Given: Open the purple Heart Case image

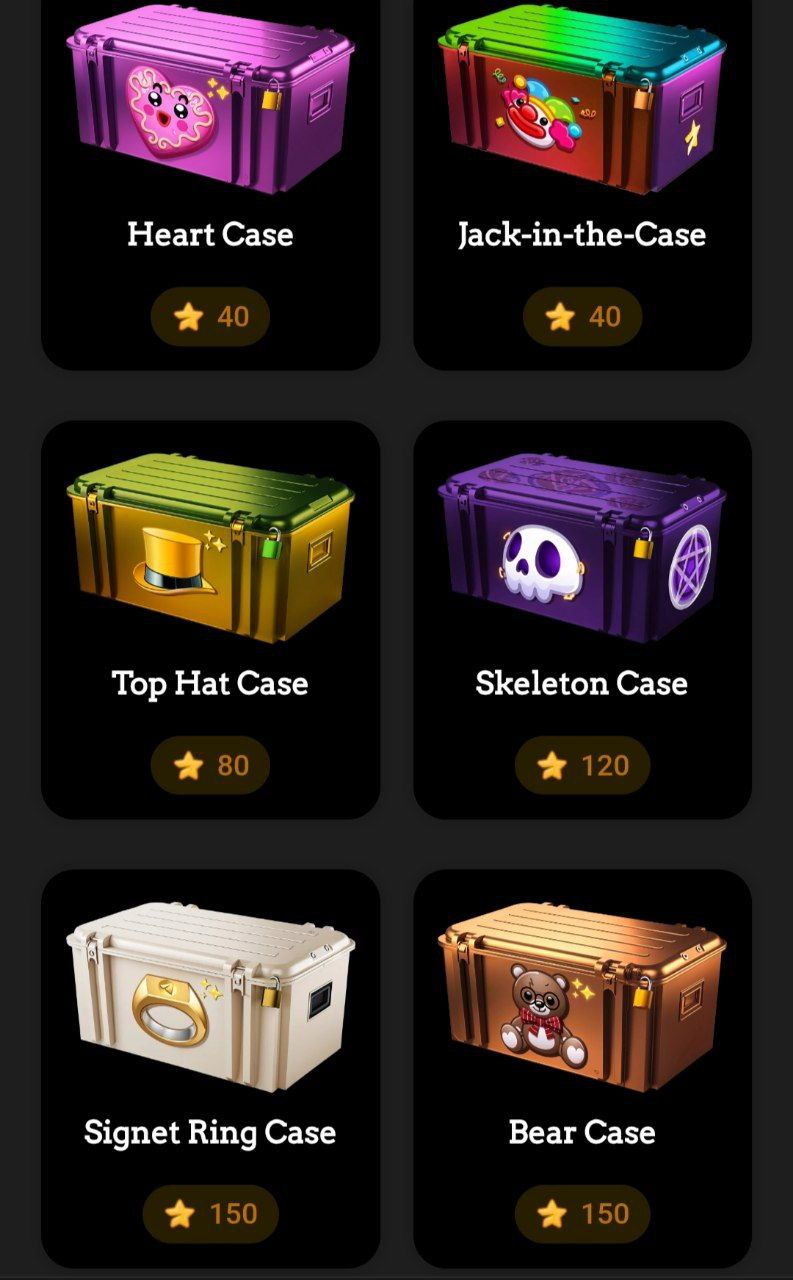Looking at the screenshot, I should coord(210,97).
